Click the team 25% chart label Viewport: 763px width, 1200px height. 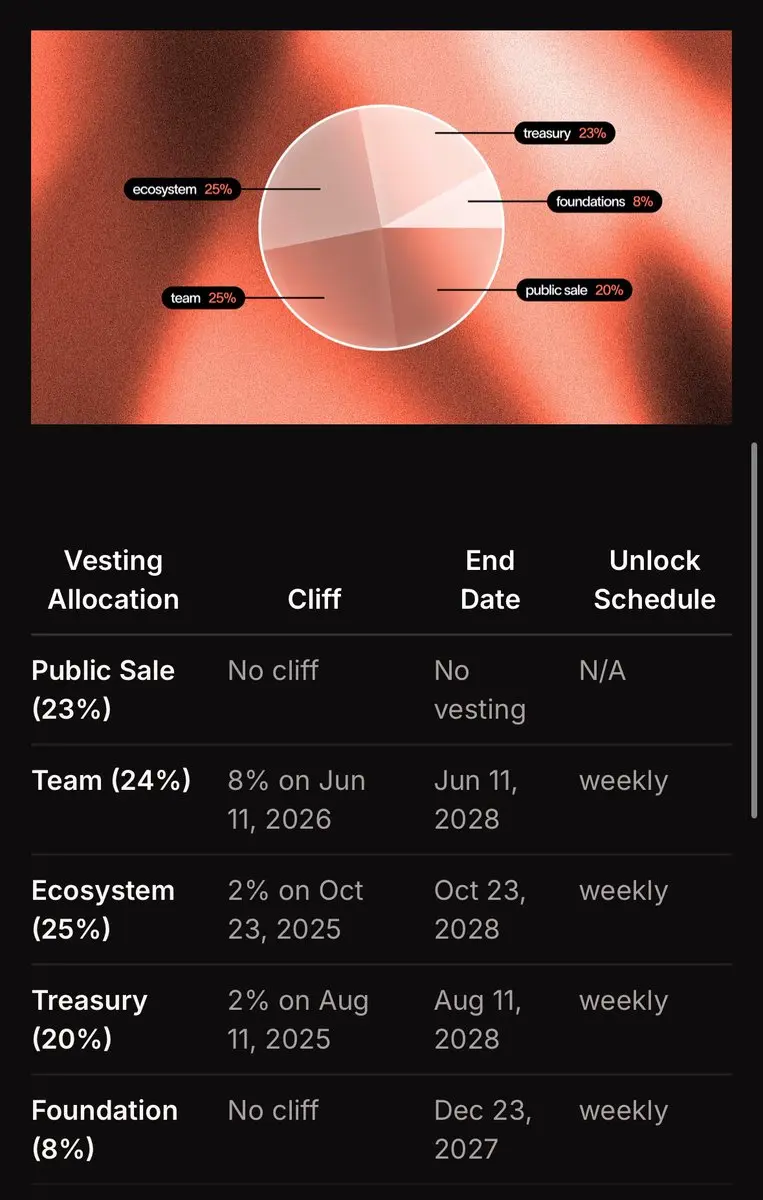(x=203, y=297)
